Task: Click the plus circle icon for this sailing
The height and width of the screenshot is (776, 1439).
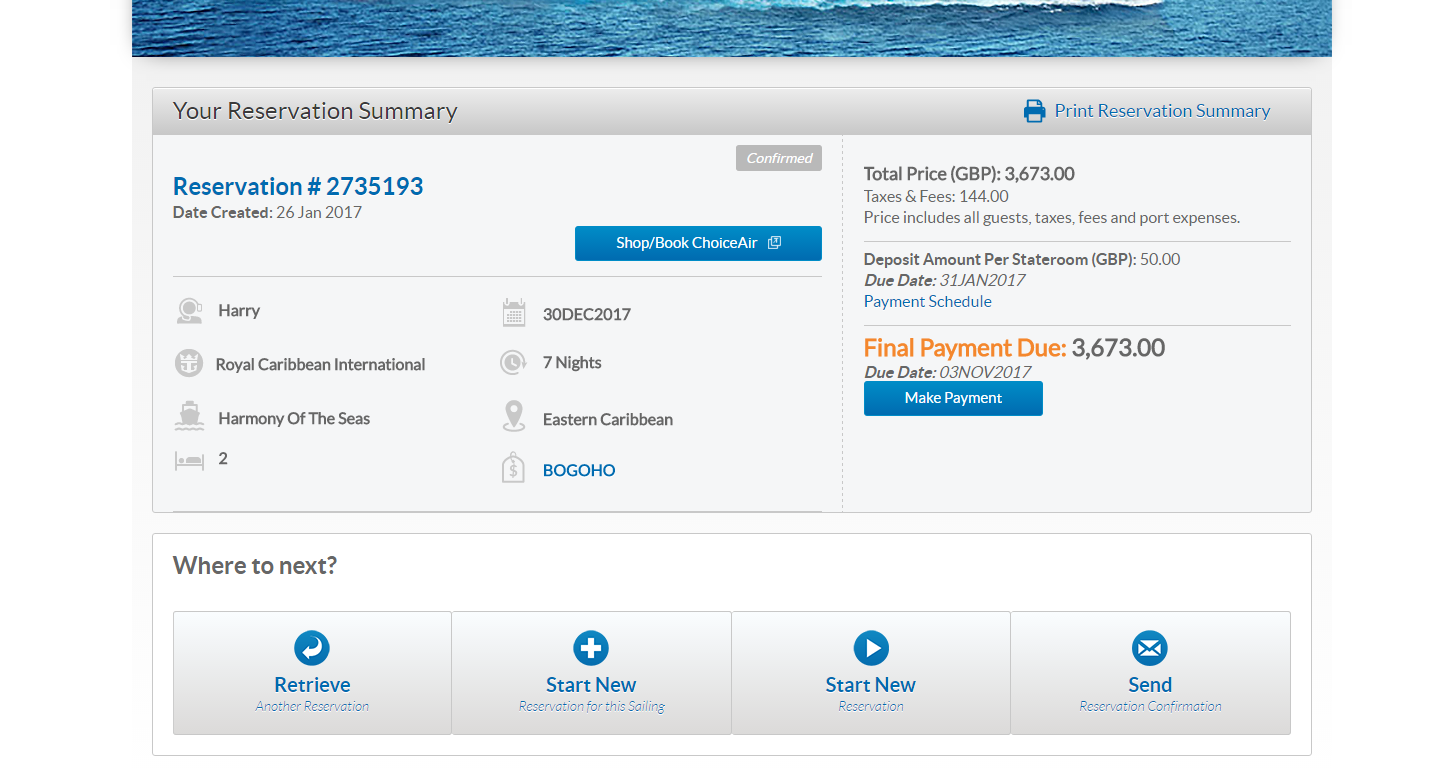Action: (x=591, y=648)
